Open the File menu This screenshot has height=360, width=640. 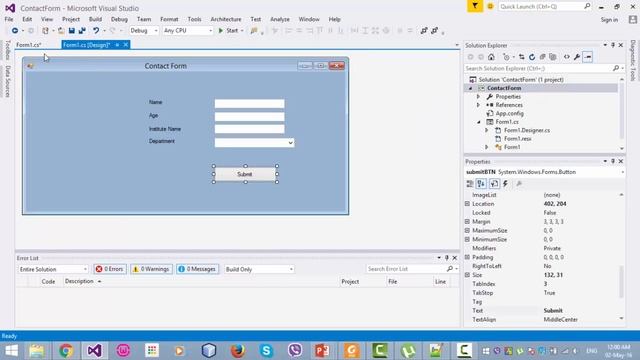(x=9, y=19)
